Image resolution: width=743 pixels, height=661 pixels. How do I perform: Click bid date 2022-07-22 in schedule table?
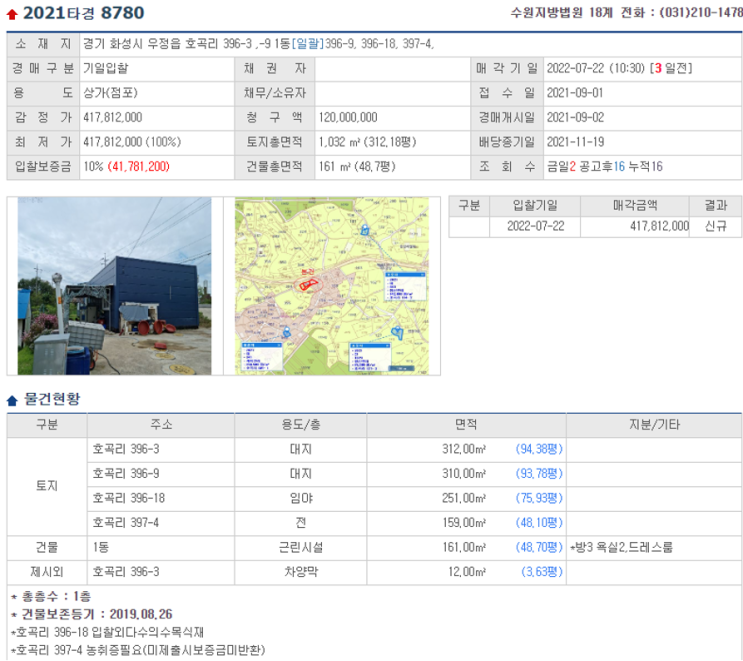[x=536, y=226]
